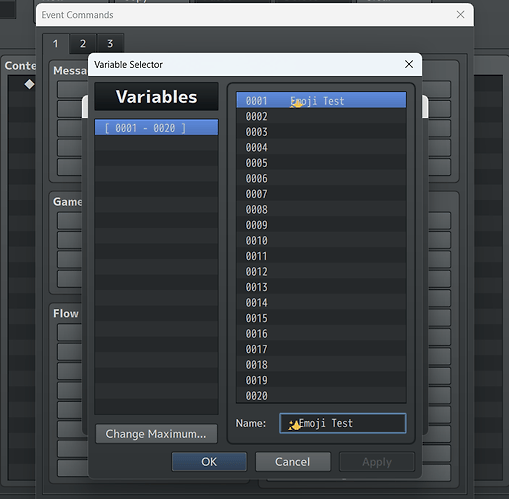Screen dimensions: 509x499
Task: Select variable row 0010
Action: click(321, 240)
